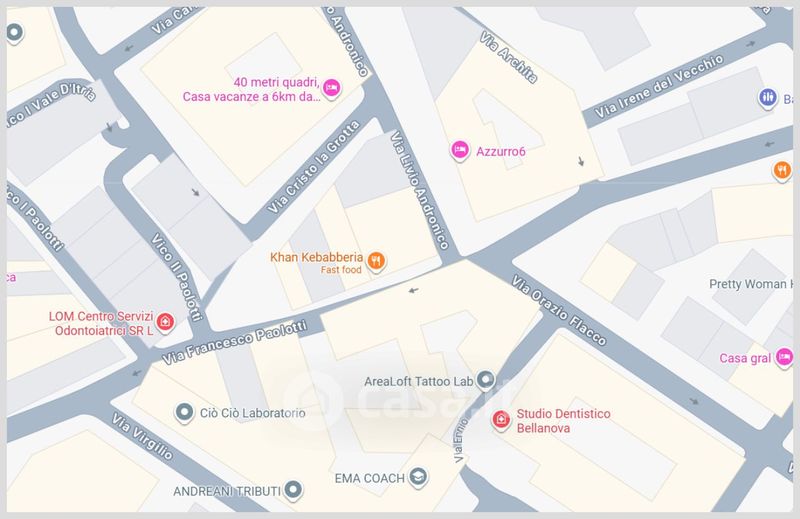
Task: Select the Via Orazio Flacco street name
Action: (559, 310)
